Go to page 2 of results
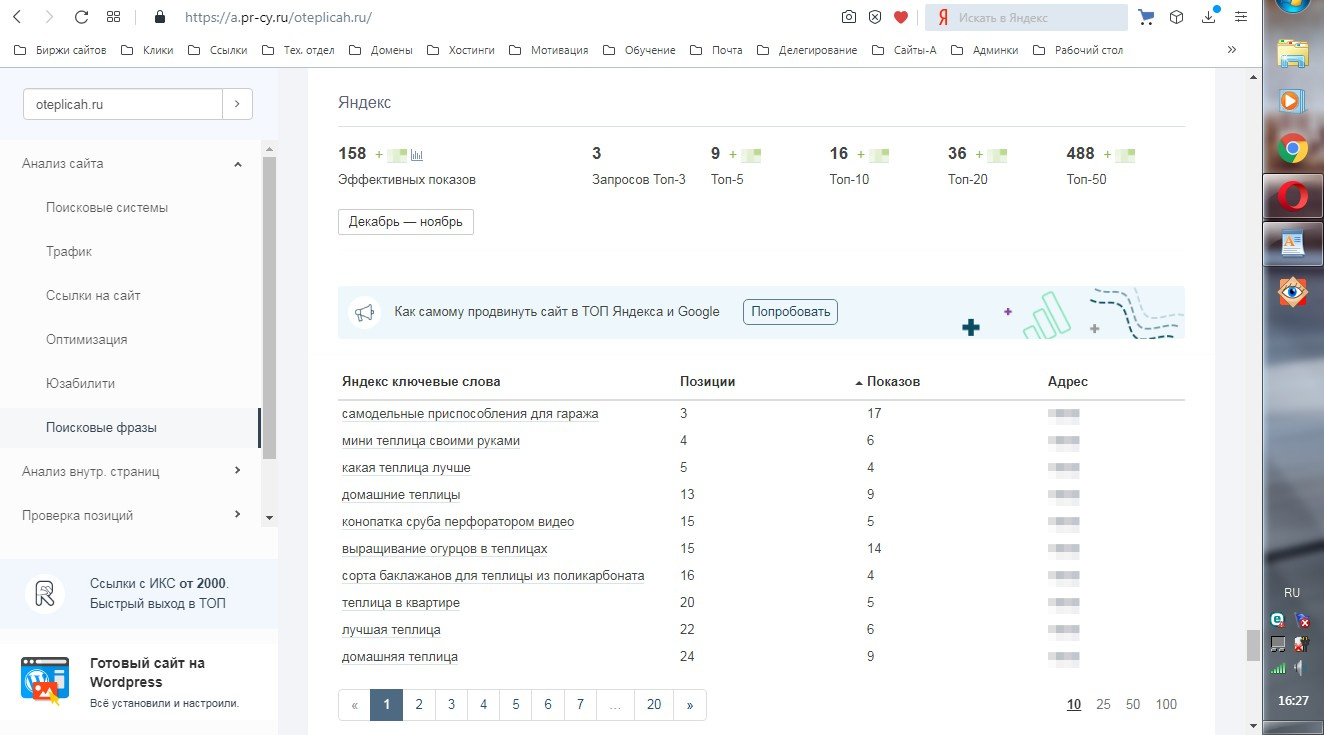This screenshot has height=735, width=1324. tap(419, 705)
